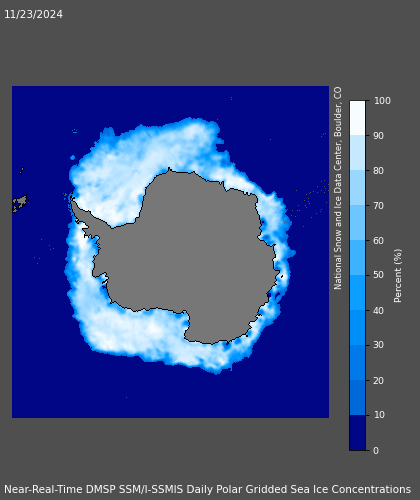Image resolution: width=420 pixels, height=500 pixels.
Task: Click the National Snow and Ice Data Center text
Action: coord(338,188)
